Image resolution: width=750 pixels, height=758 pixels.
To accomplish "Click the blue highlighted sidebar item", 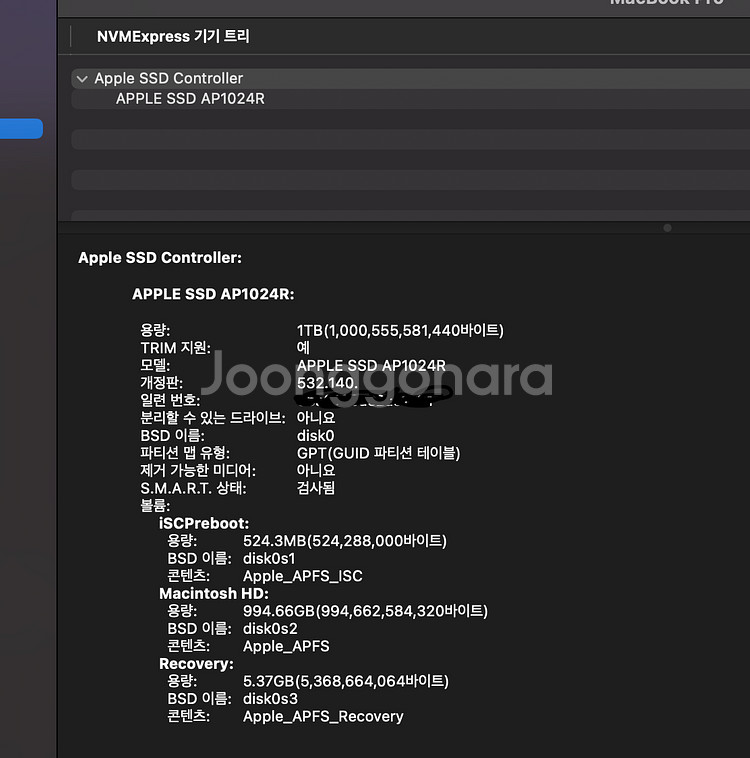I will [x=21, y=129].
